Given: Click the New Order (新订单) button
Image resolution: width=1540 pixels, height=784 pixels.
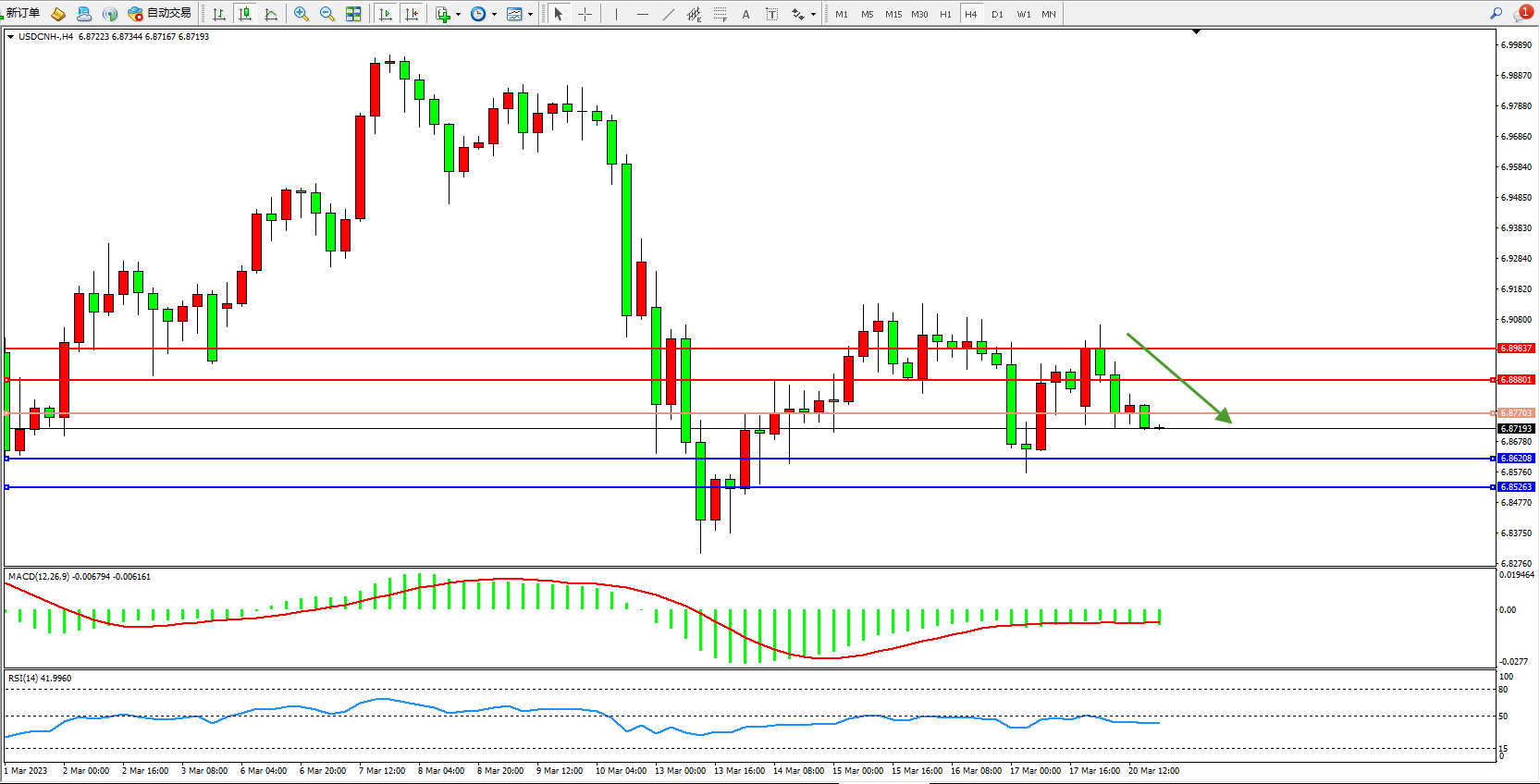Looking at the screenshot, I should coord(21,14).
